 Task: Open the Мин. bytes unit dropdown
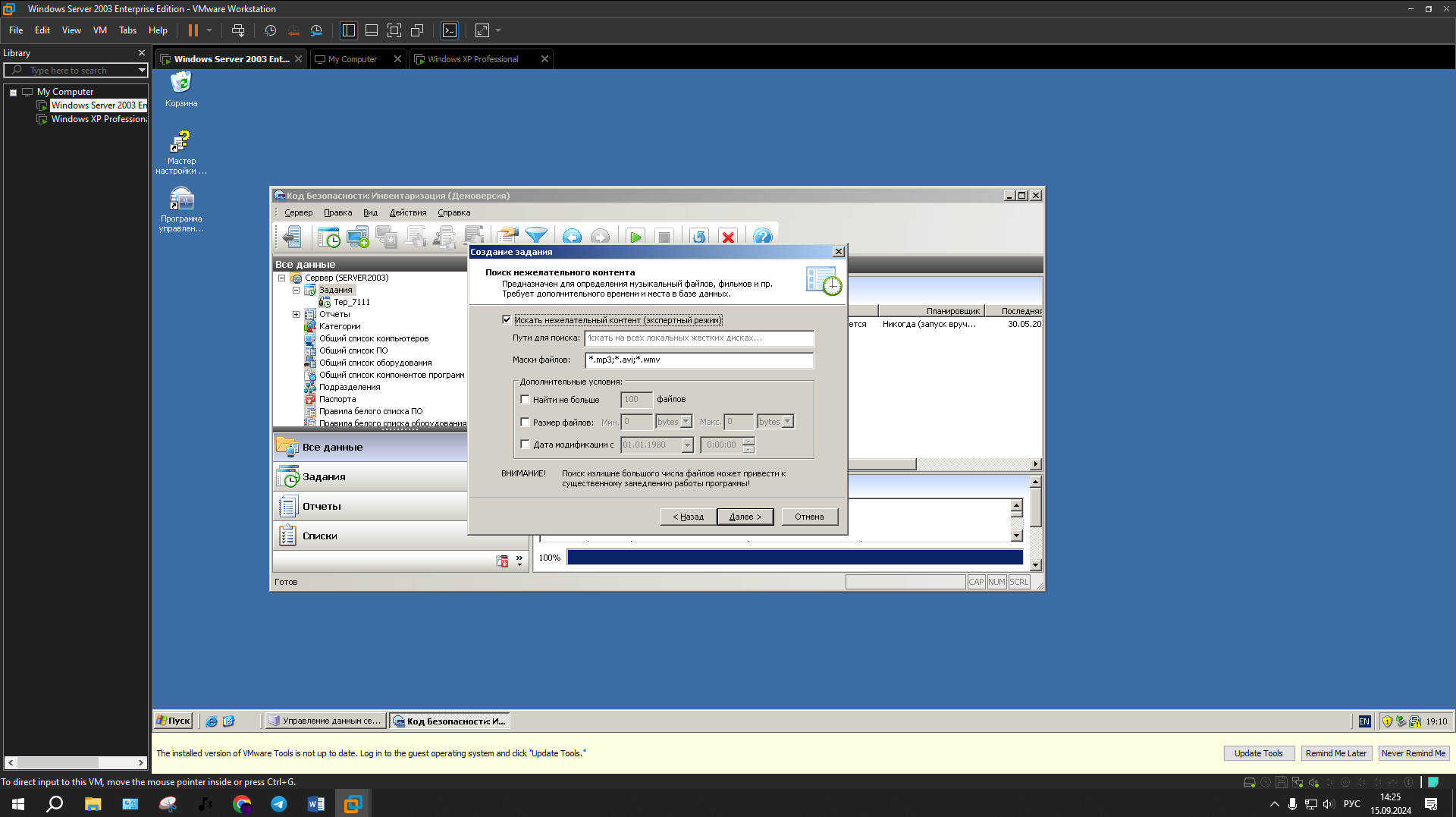point(686,422)
